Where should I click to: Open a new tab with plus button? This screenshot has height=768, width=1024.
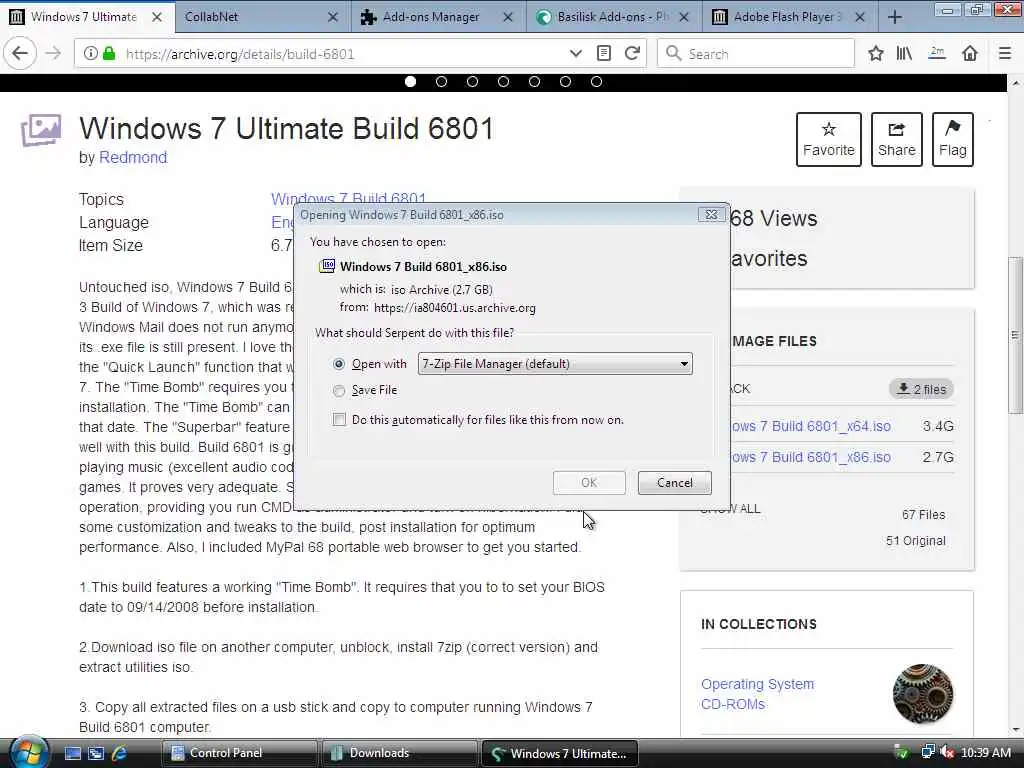click(x=895, y=17)
